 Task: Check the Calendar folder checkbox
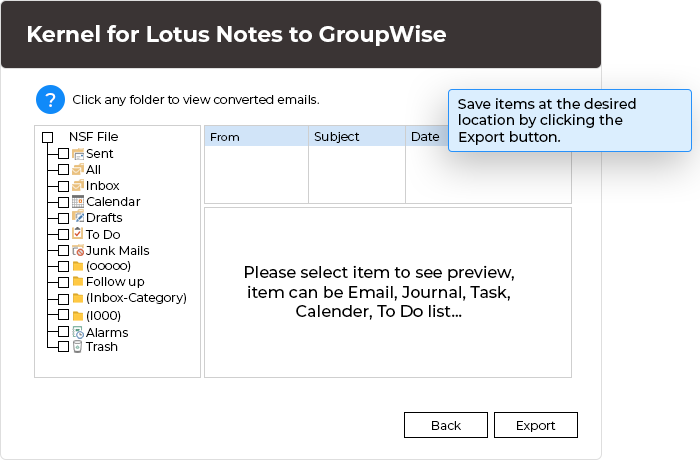tap(63, 202)
